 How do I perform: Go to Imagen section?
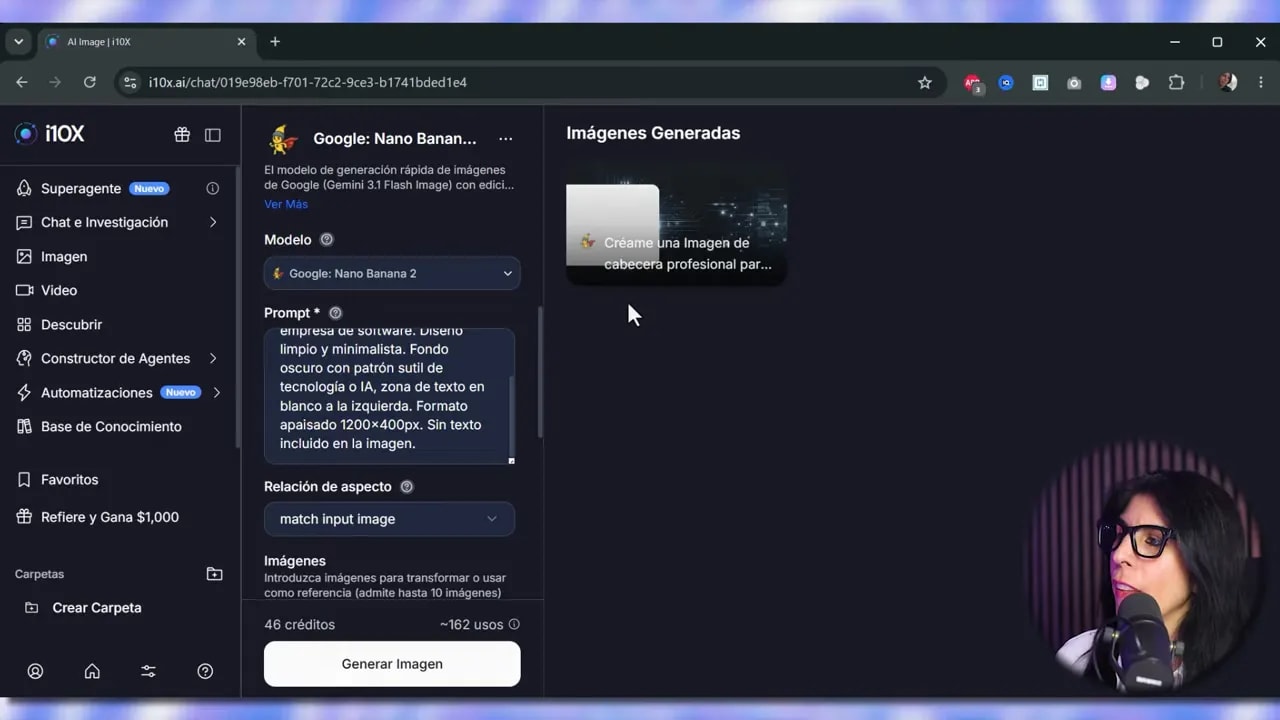pos(64,256)
